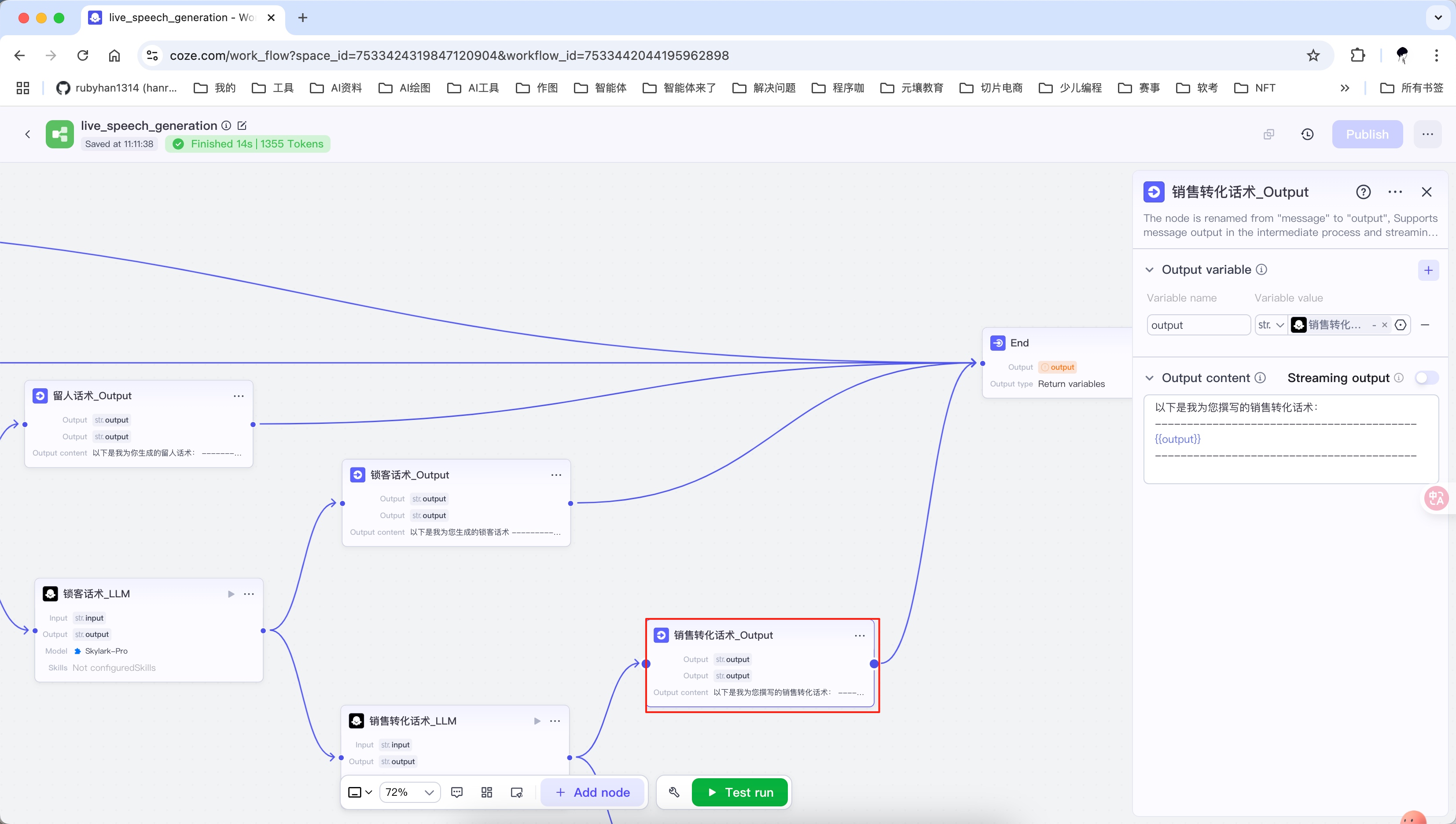Viewport: 1456px width, 824px height.
Task: Open the 锁客话术_Output node three-dot menu
Action: point(556,475)
